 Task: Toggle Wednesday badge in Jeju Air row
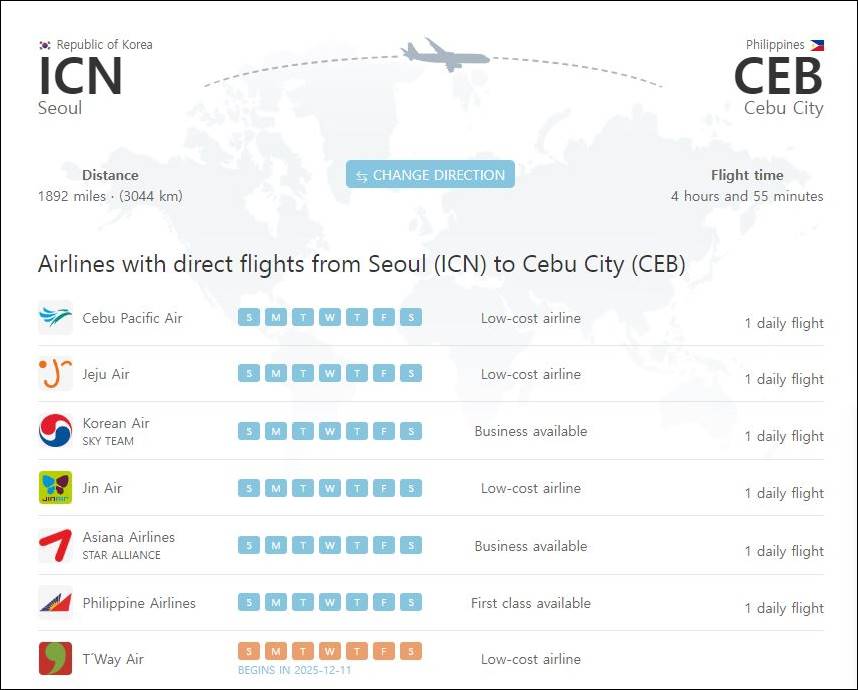330,373
